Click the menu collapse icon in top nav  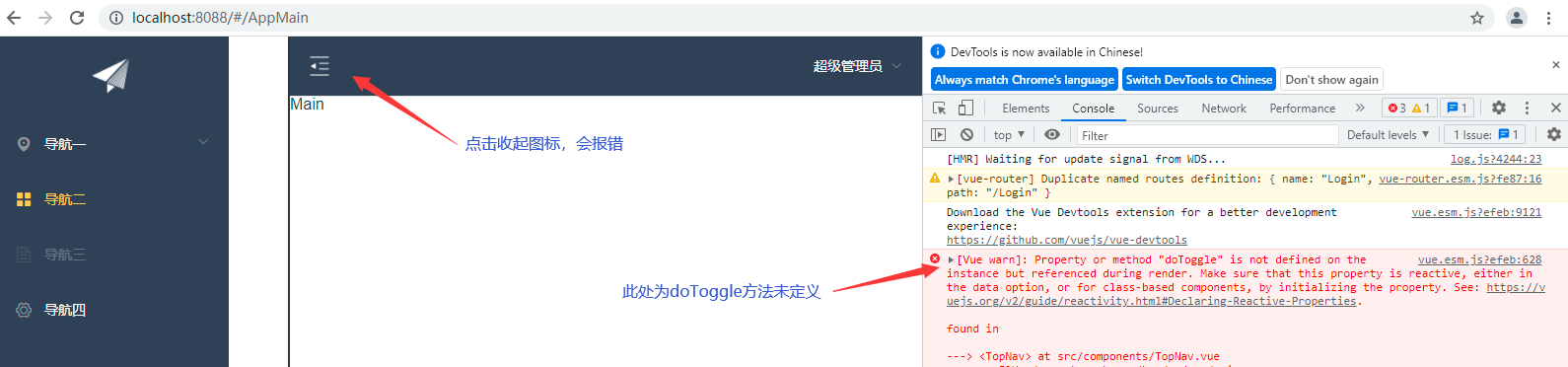coord(320,66)
